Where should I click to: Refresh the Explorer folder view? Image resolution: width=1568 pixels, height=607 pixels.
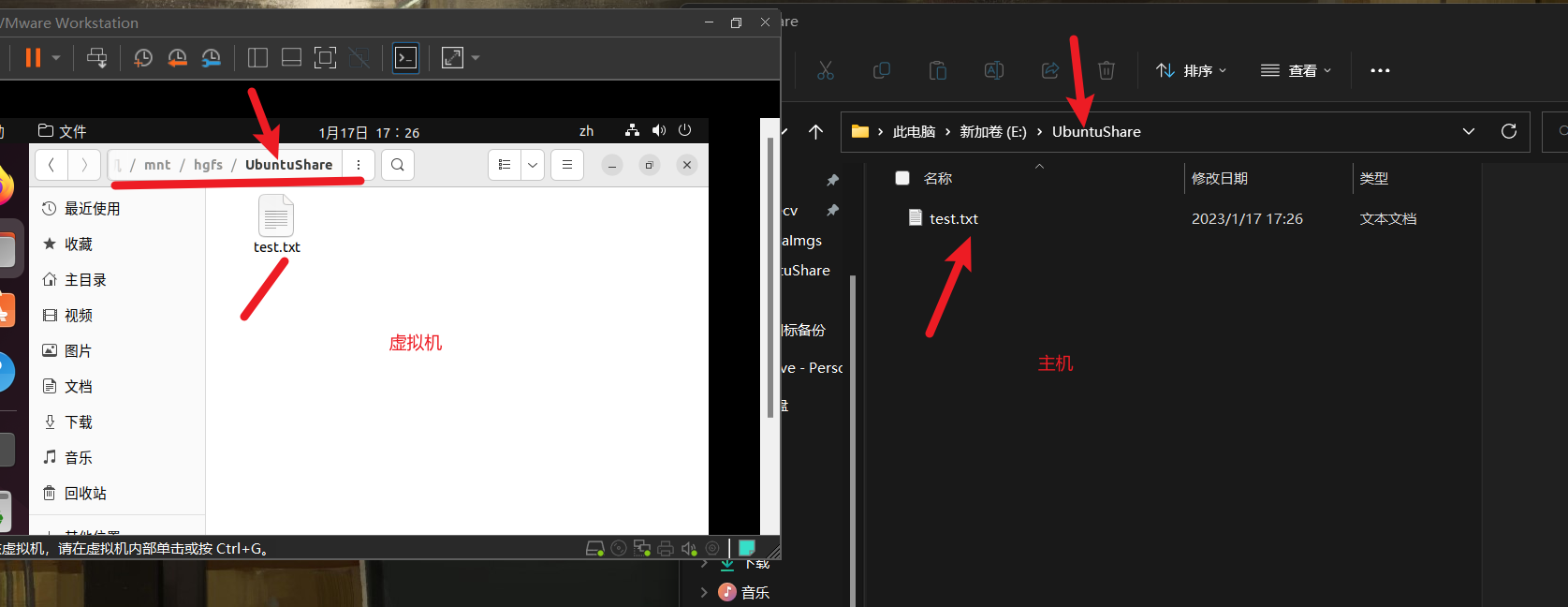point(1509,132)
